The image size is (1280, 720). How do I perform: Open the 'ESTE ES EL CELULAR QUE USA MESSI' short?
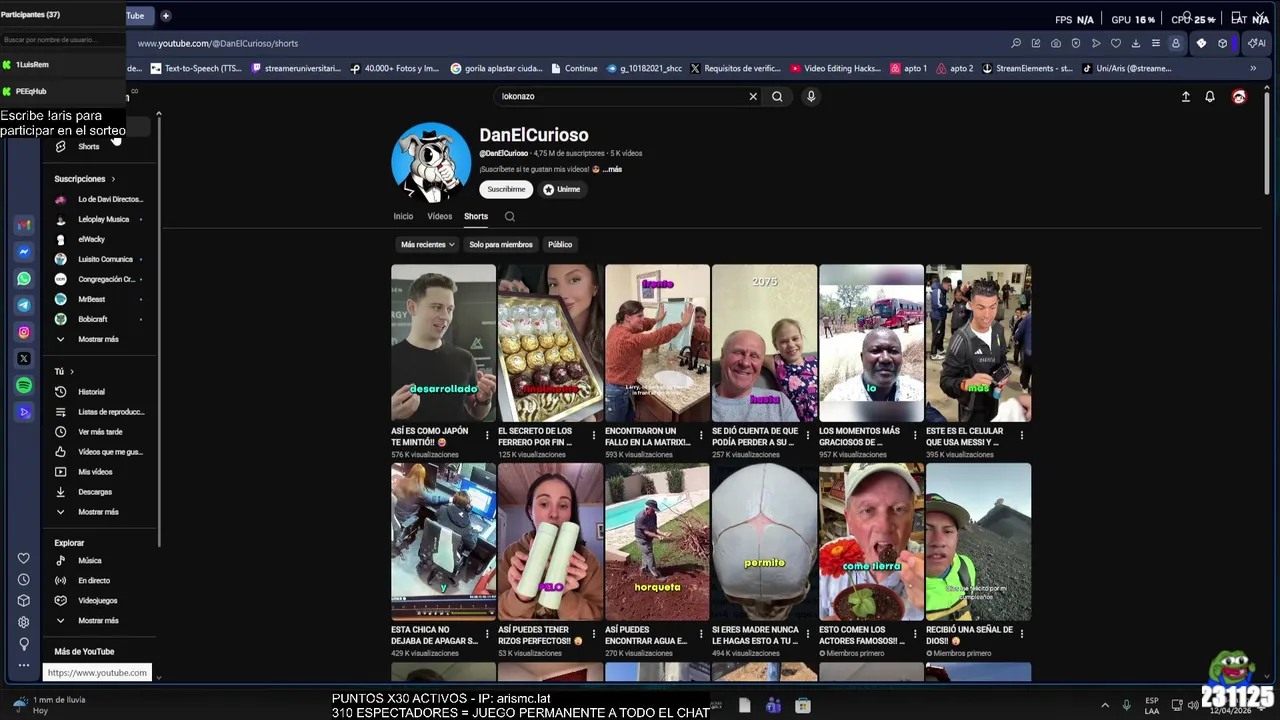point(978,343)
